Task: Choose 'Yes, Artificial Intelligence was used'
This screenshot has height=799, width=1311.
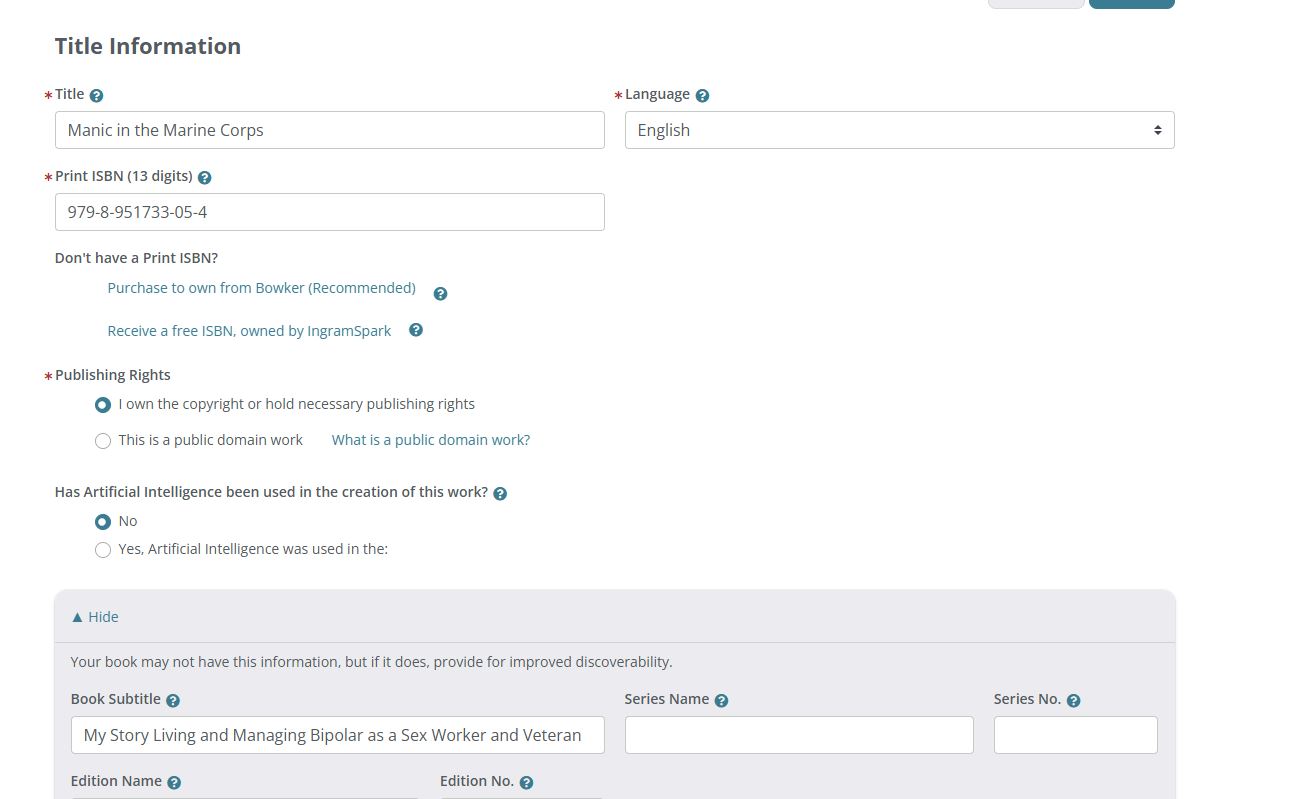Action: pos(103,550)
